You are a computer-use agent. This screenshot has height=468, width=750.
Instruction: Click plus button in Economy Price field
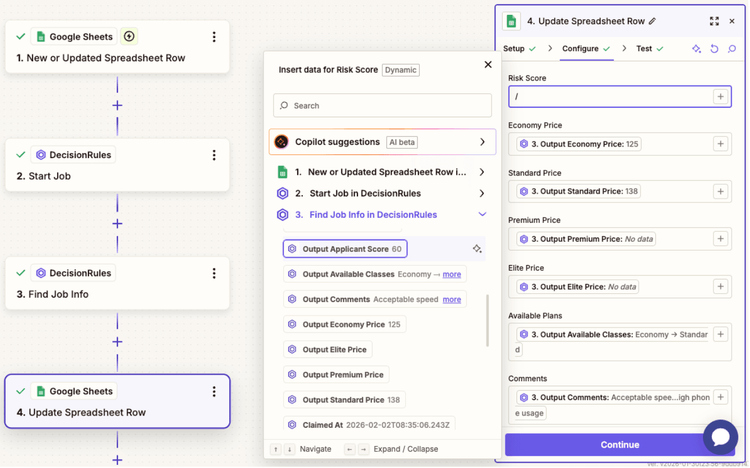(720, 144)
